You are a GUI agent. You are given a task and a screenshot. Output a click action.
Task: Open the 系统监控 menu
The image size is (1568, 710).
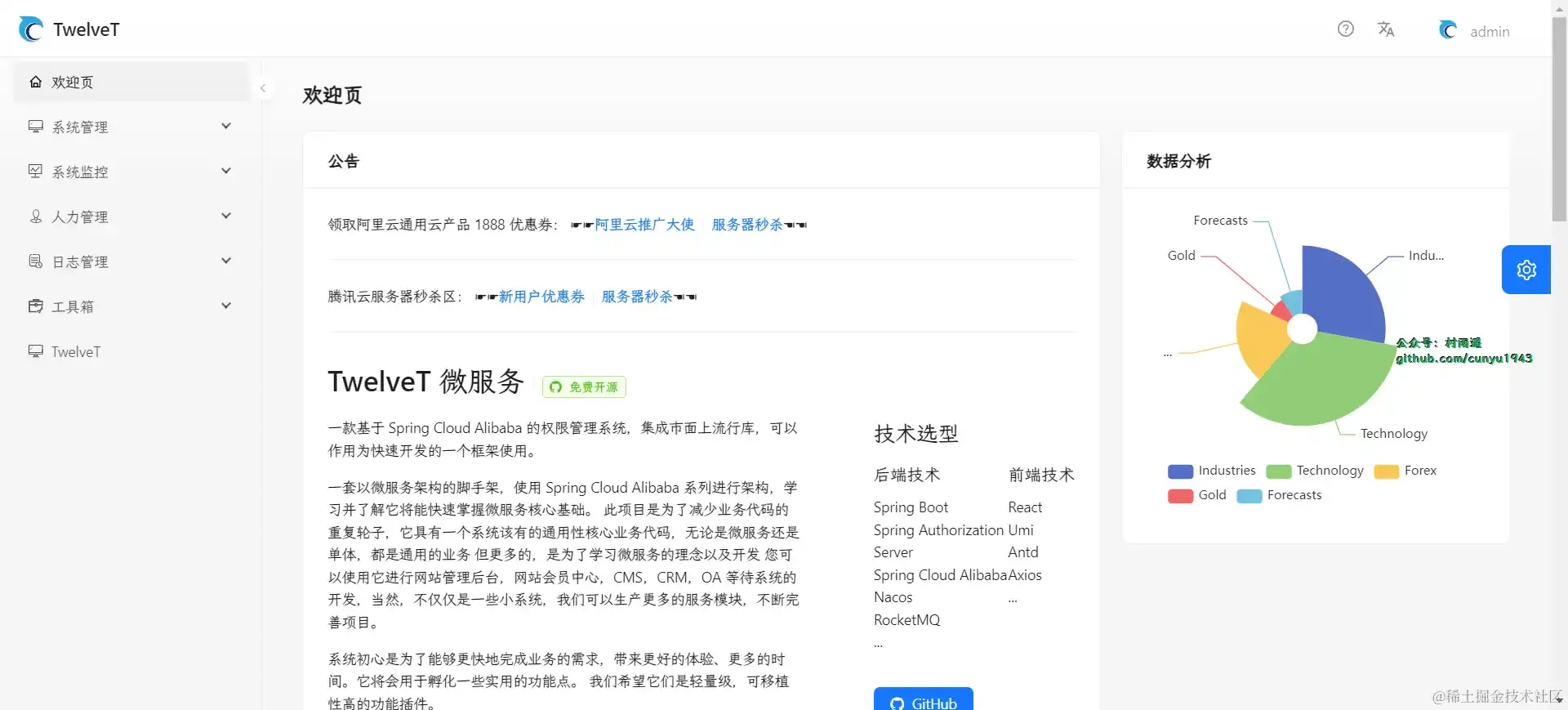[x=131, y=172]
